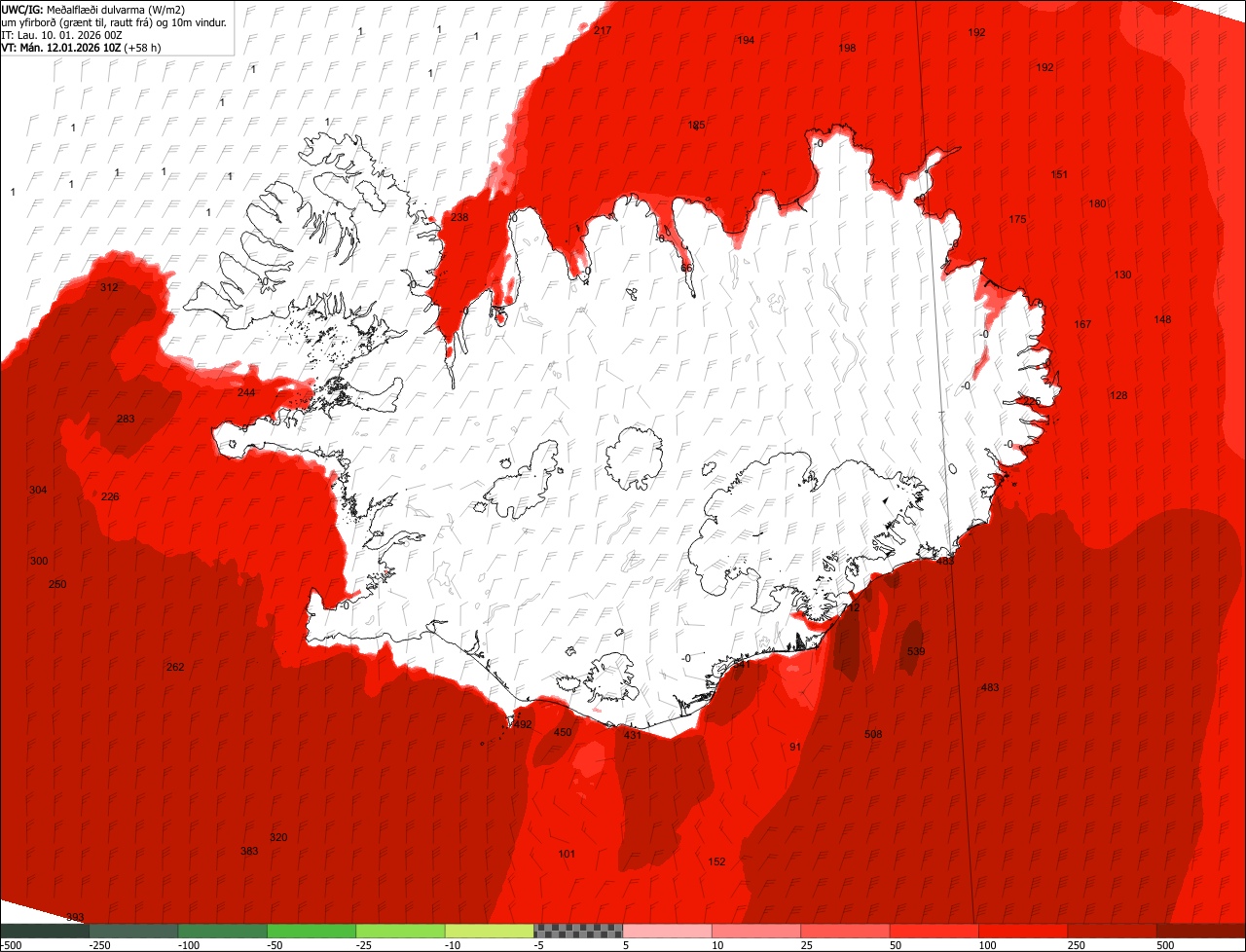
Task: Click the map value 539 in the darkest patch
Action: 916,651
